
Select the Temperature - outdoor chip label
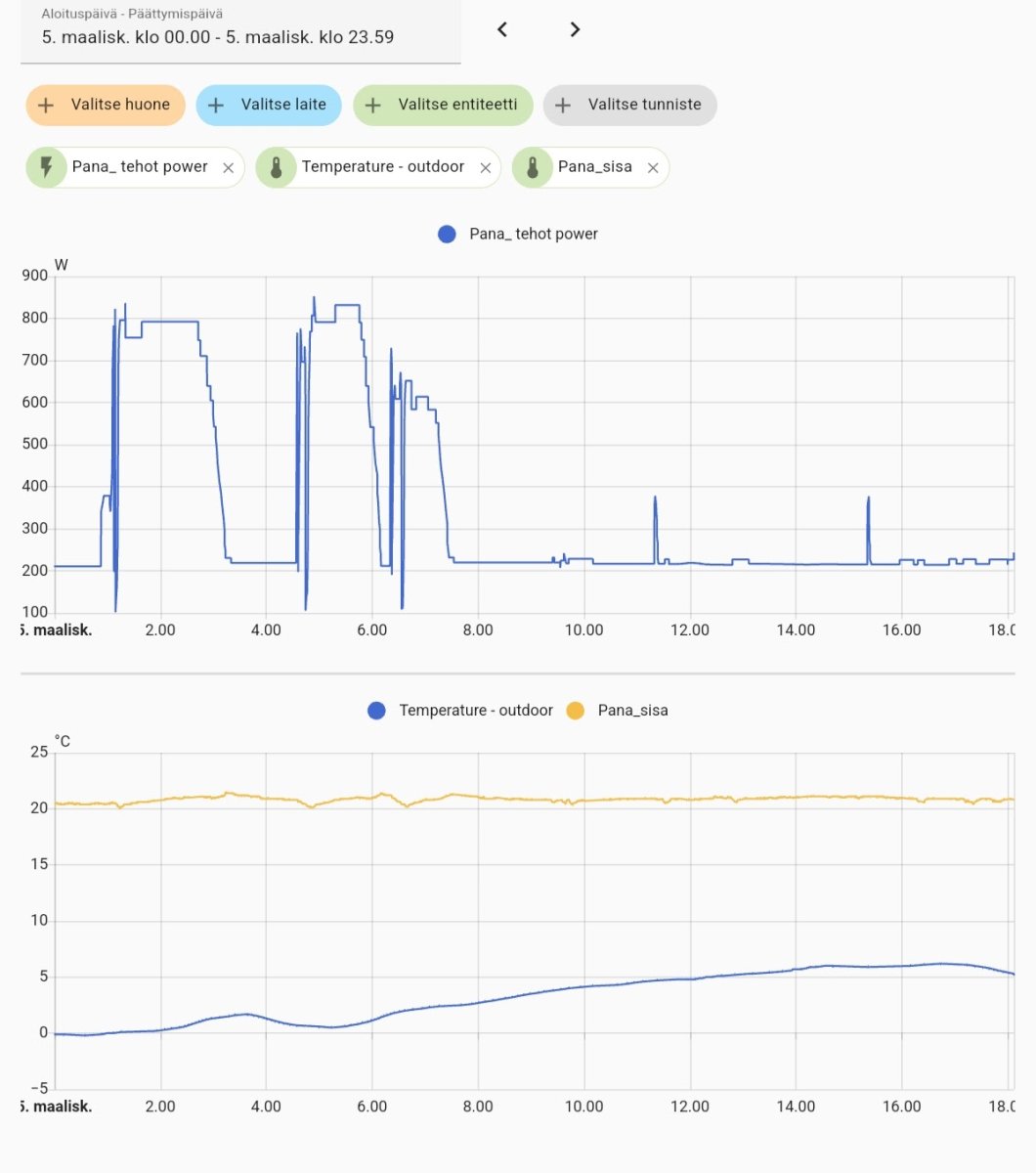point(382,167)
